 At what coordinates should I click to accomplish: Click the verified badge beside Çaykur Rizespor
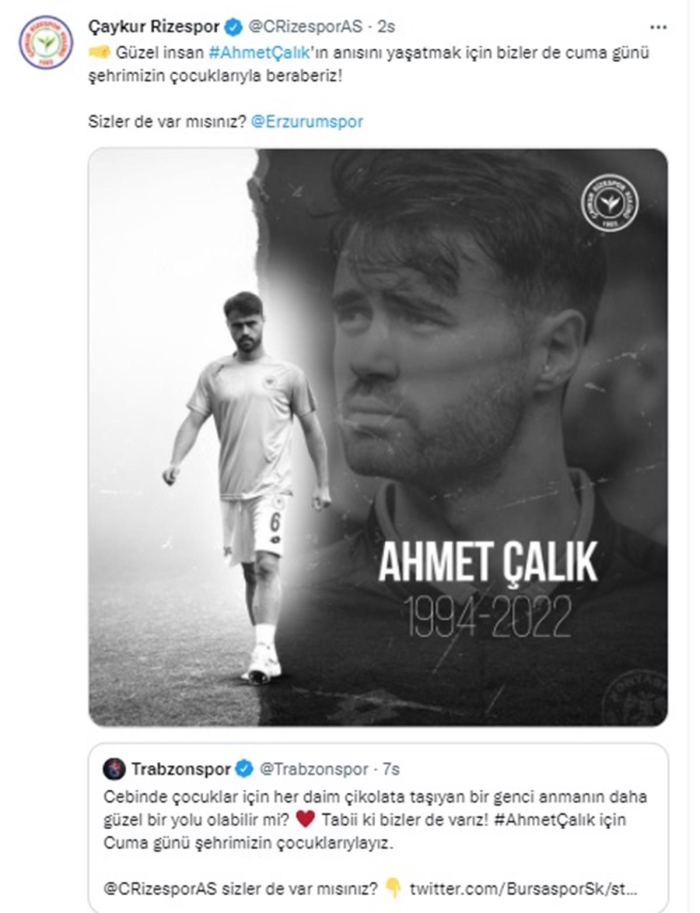click(226, 27)
